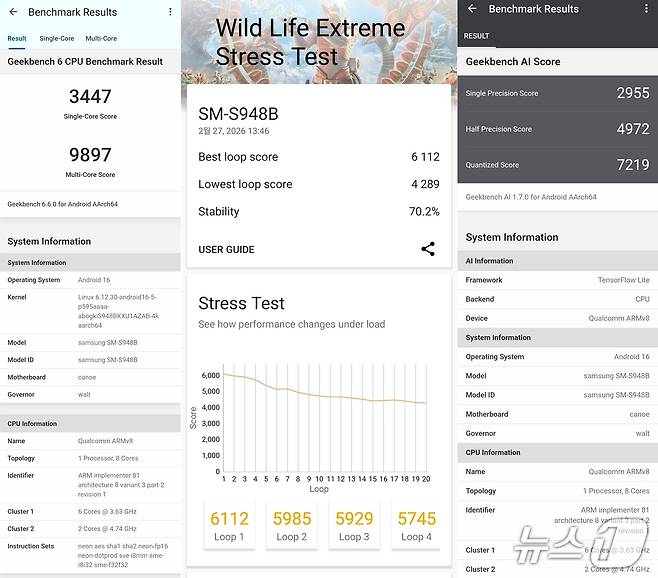The width and height of the screenshot is (658, 578).
Task: Click Geekbench 6.6.0 for Android AArch64 text
Action: coord(63,204)
